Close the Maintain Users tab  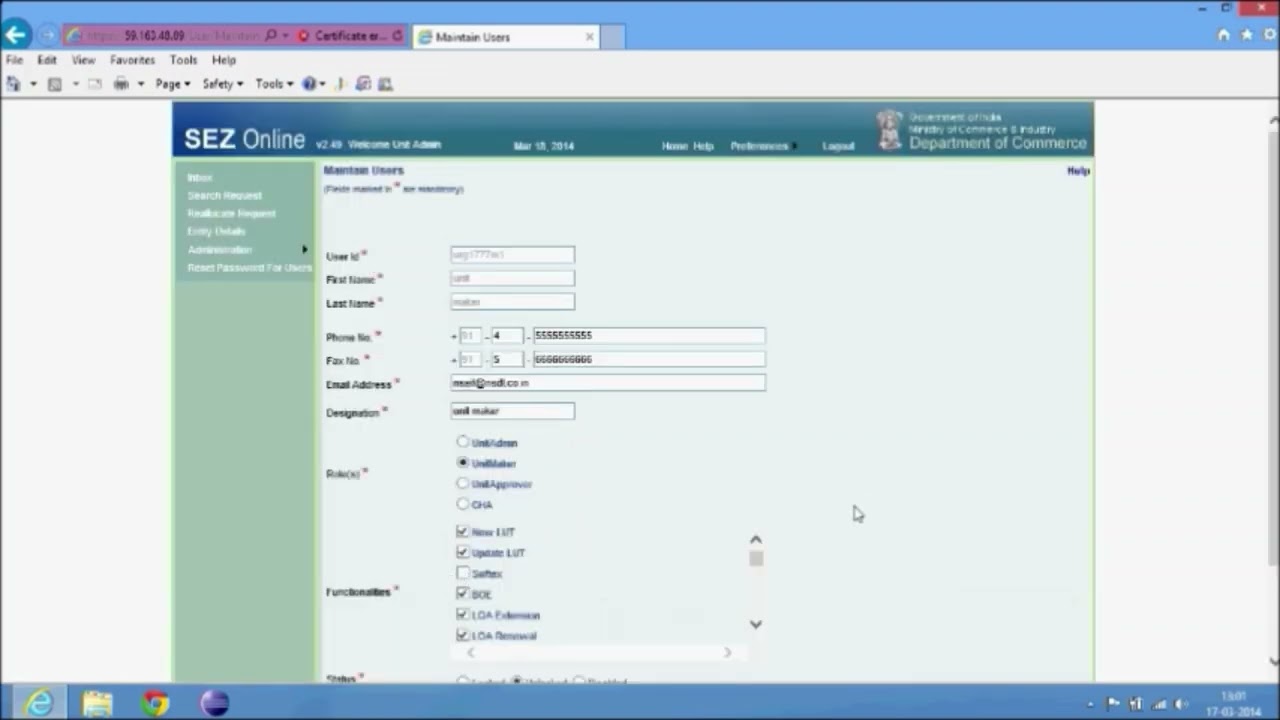tap(589, 37)
